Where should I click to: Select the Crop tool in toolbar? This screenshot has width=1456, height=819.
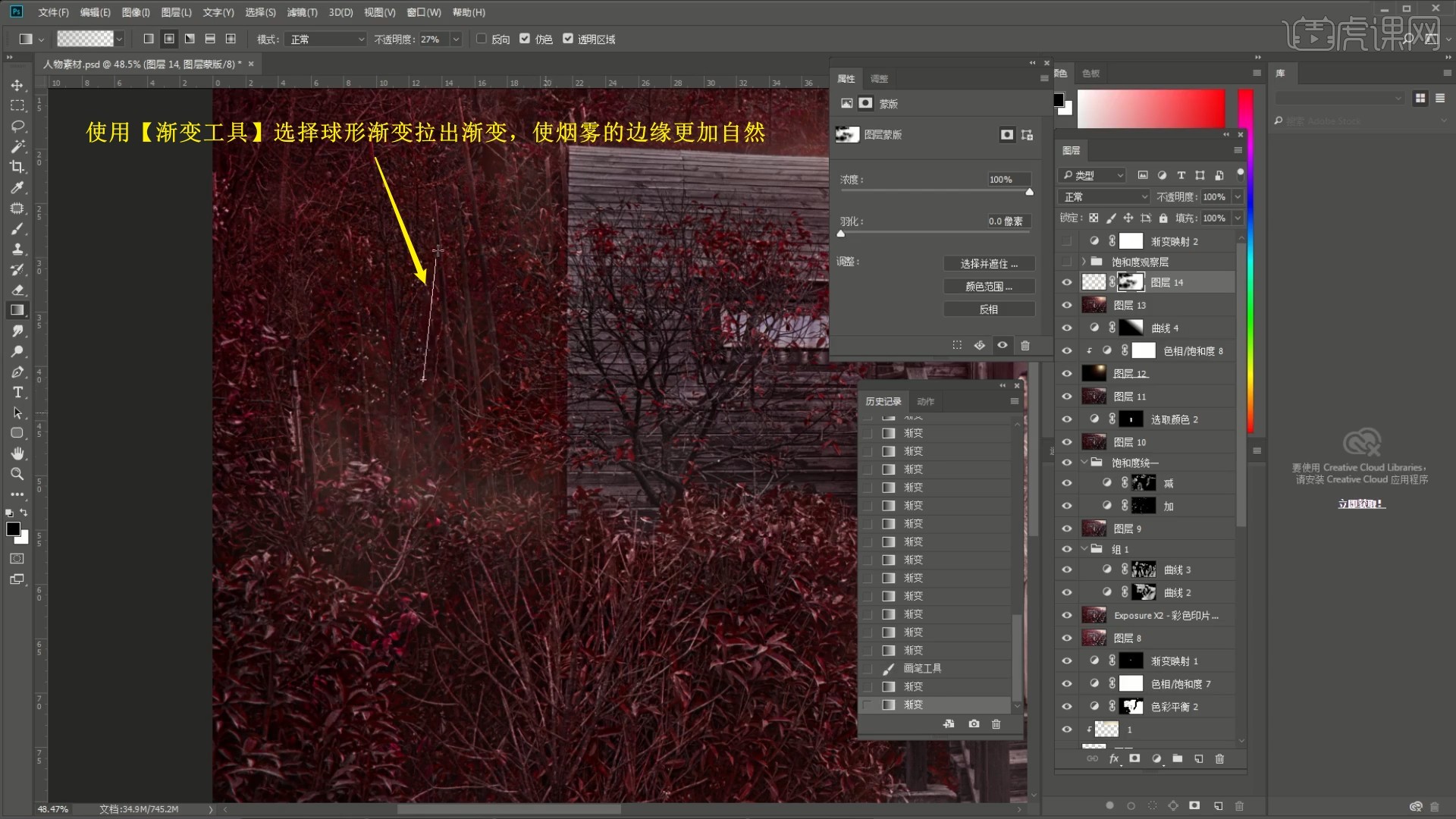pyautogui.click(x=17, y=167)
